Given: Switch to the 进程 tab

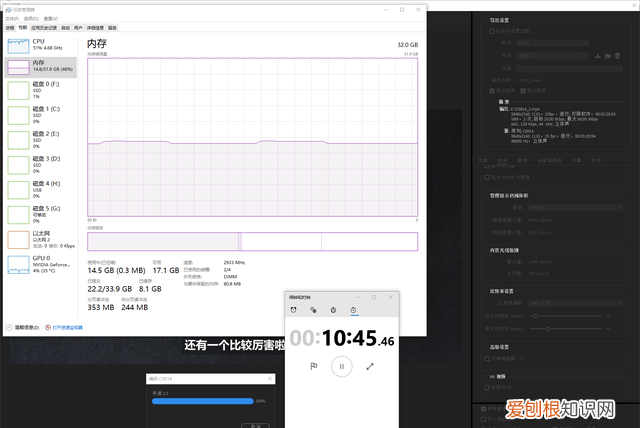Looking at the screenshot, I should coord(10,28).
